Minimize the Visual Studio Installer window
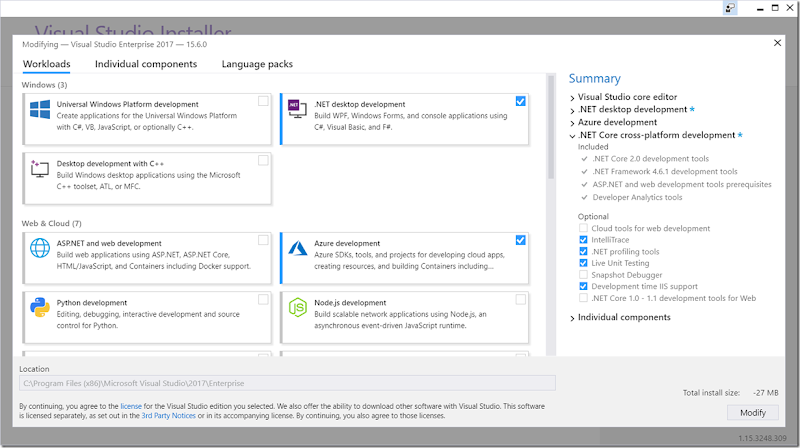 760,8
